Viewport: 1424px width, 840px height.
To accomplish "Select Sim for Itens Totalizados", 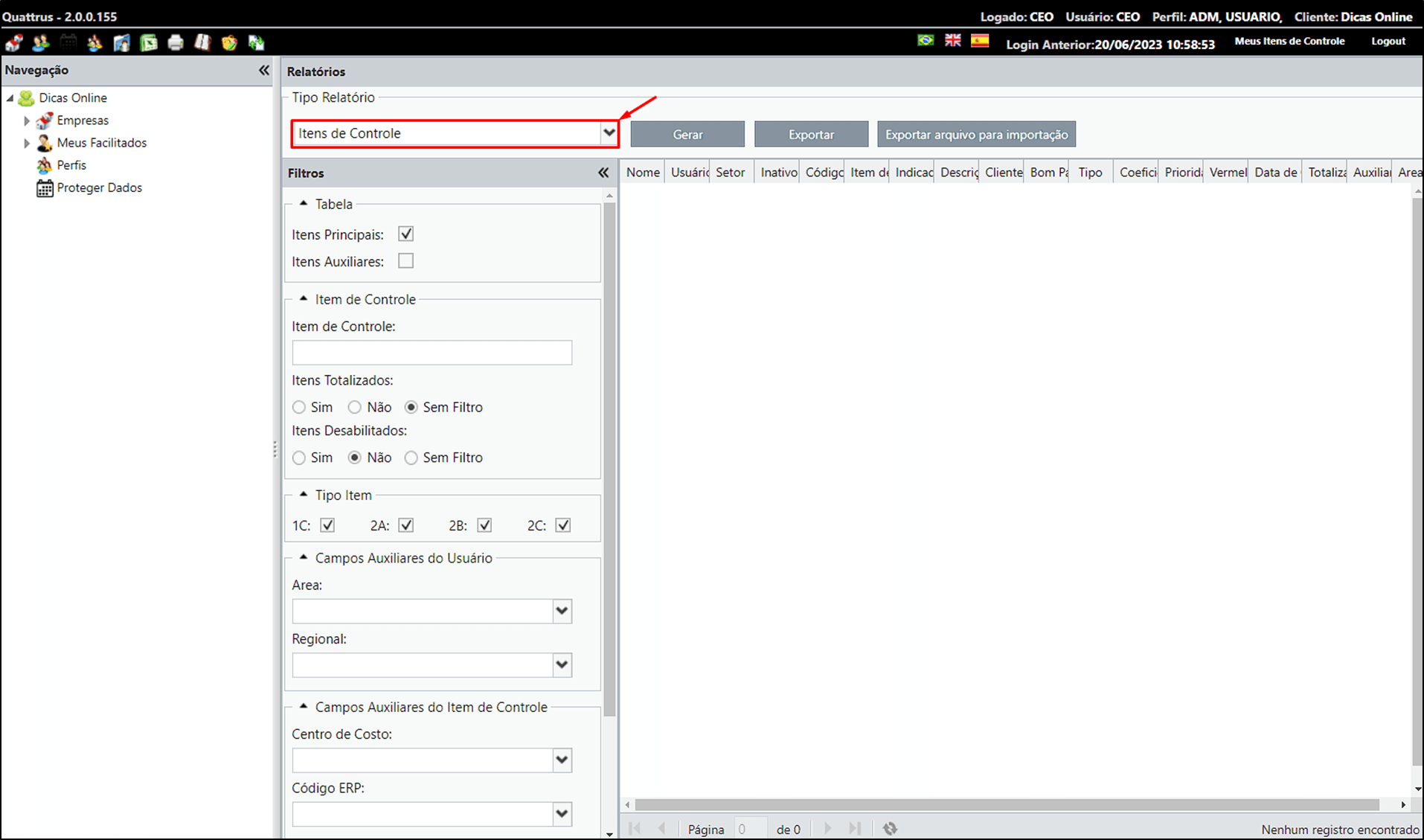I will [299, 407].
